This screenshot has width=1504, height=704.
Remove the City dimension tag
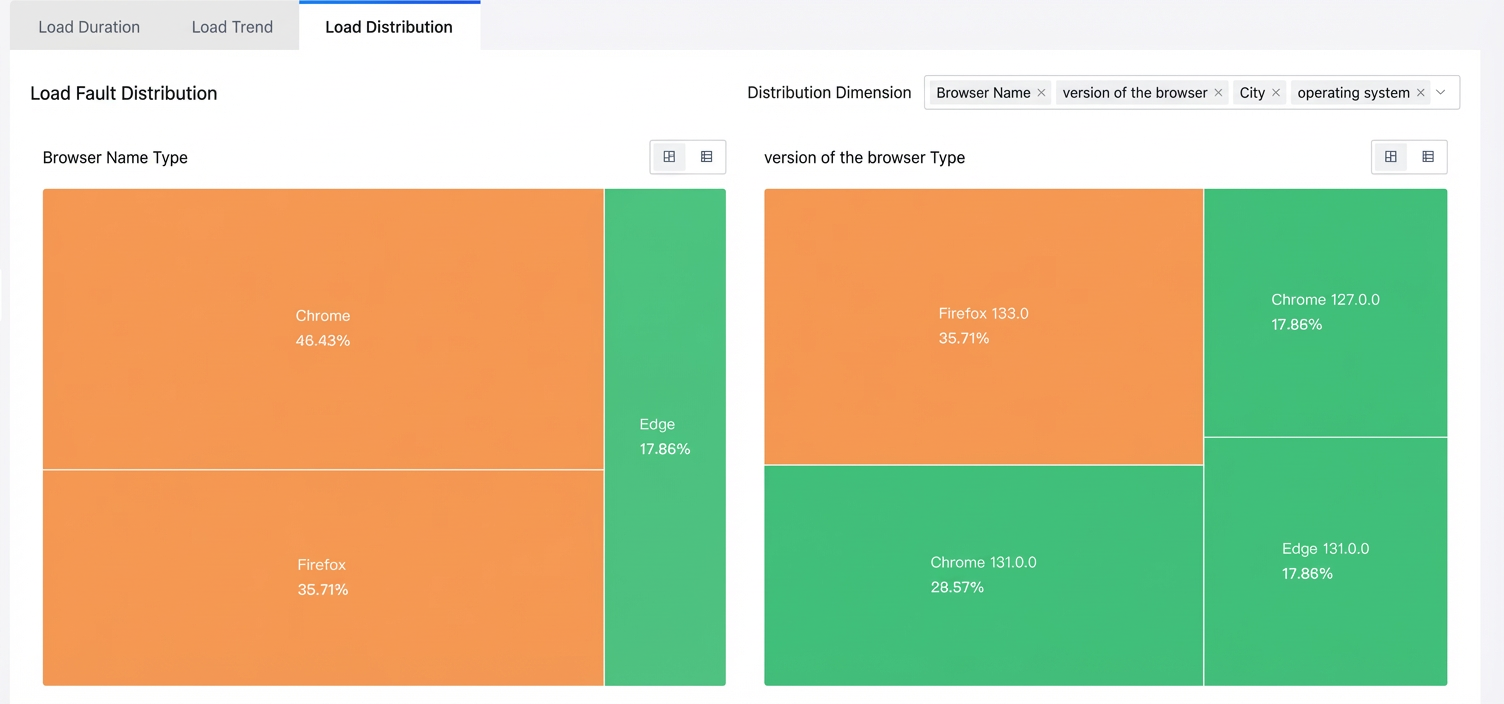click(1276, 93)
